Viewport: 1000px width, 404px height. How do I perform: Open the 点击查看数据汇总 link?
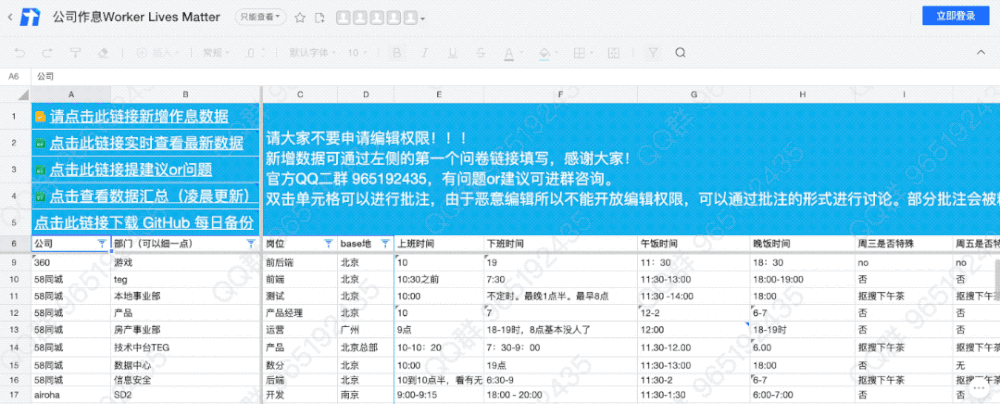[149, 196]
